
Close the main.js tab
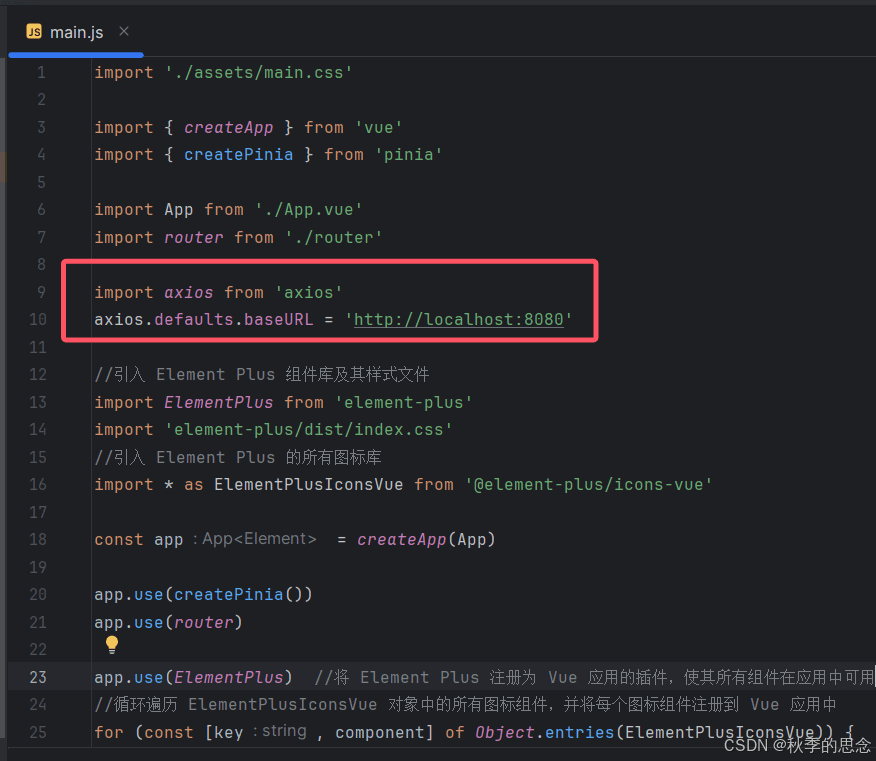click(124, 31)
